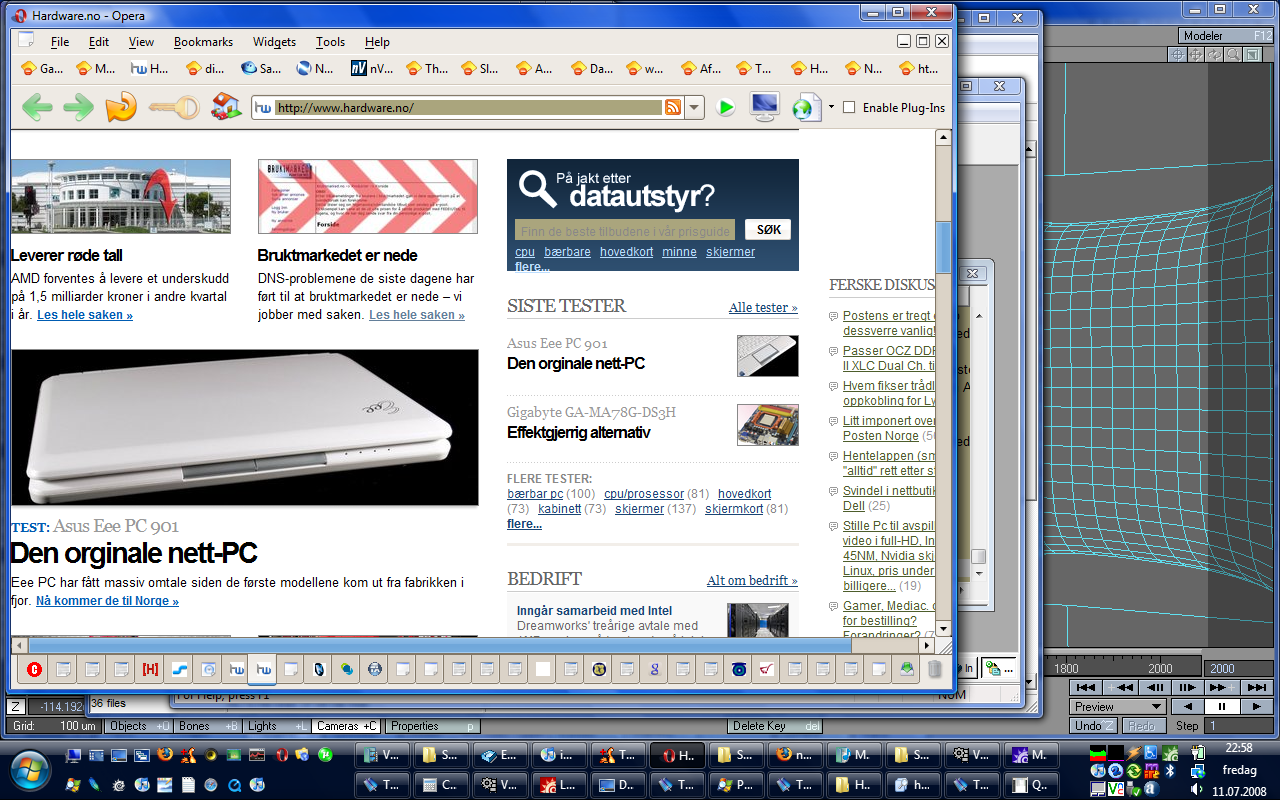
Task: Go forward with the green Forward arrow
Action: [x=78, y=106]
